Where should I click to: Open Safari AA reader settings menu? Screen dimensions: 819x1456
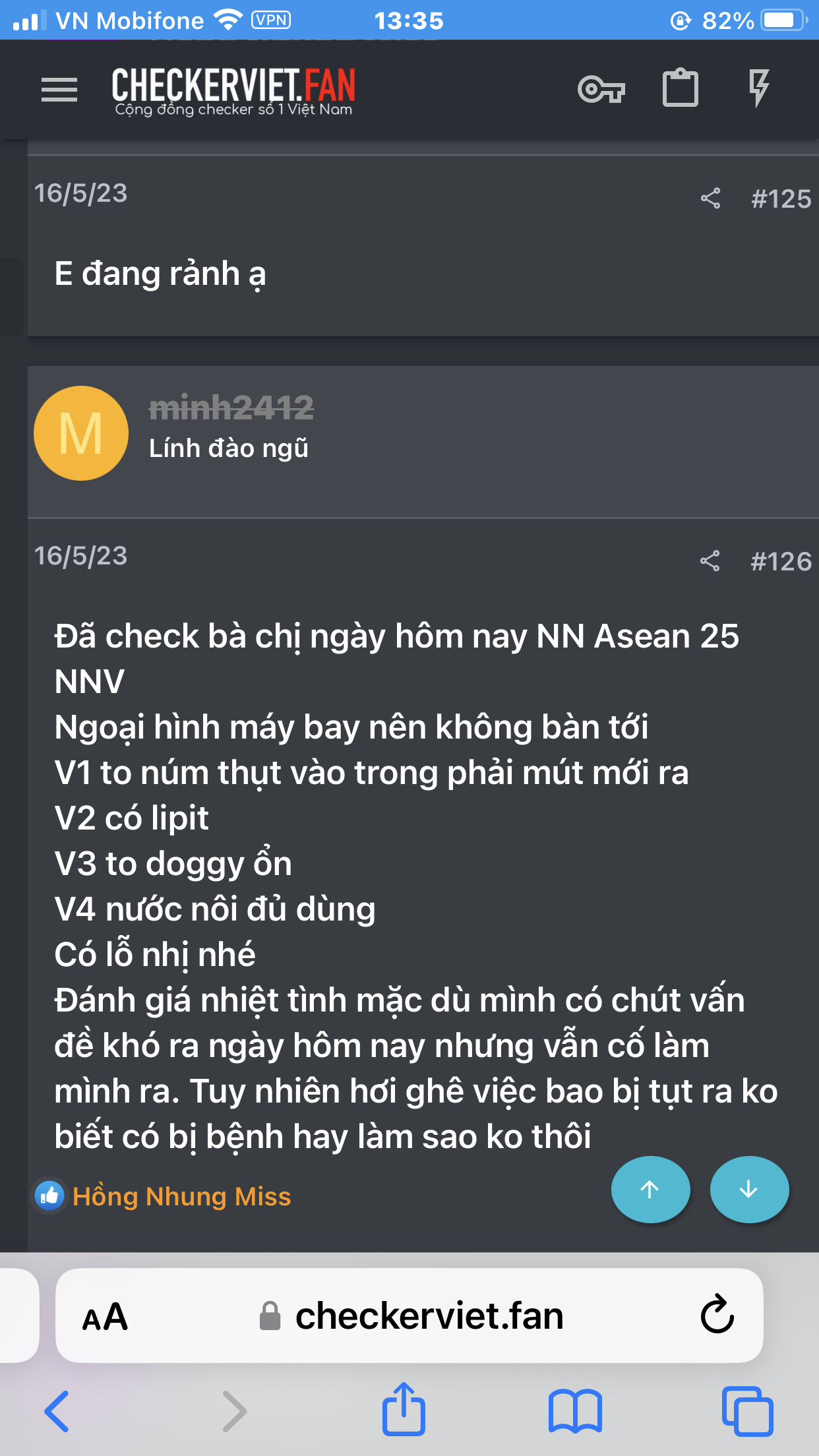pos(105,1316)
